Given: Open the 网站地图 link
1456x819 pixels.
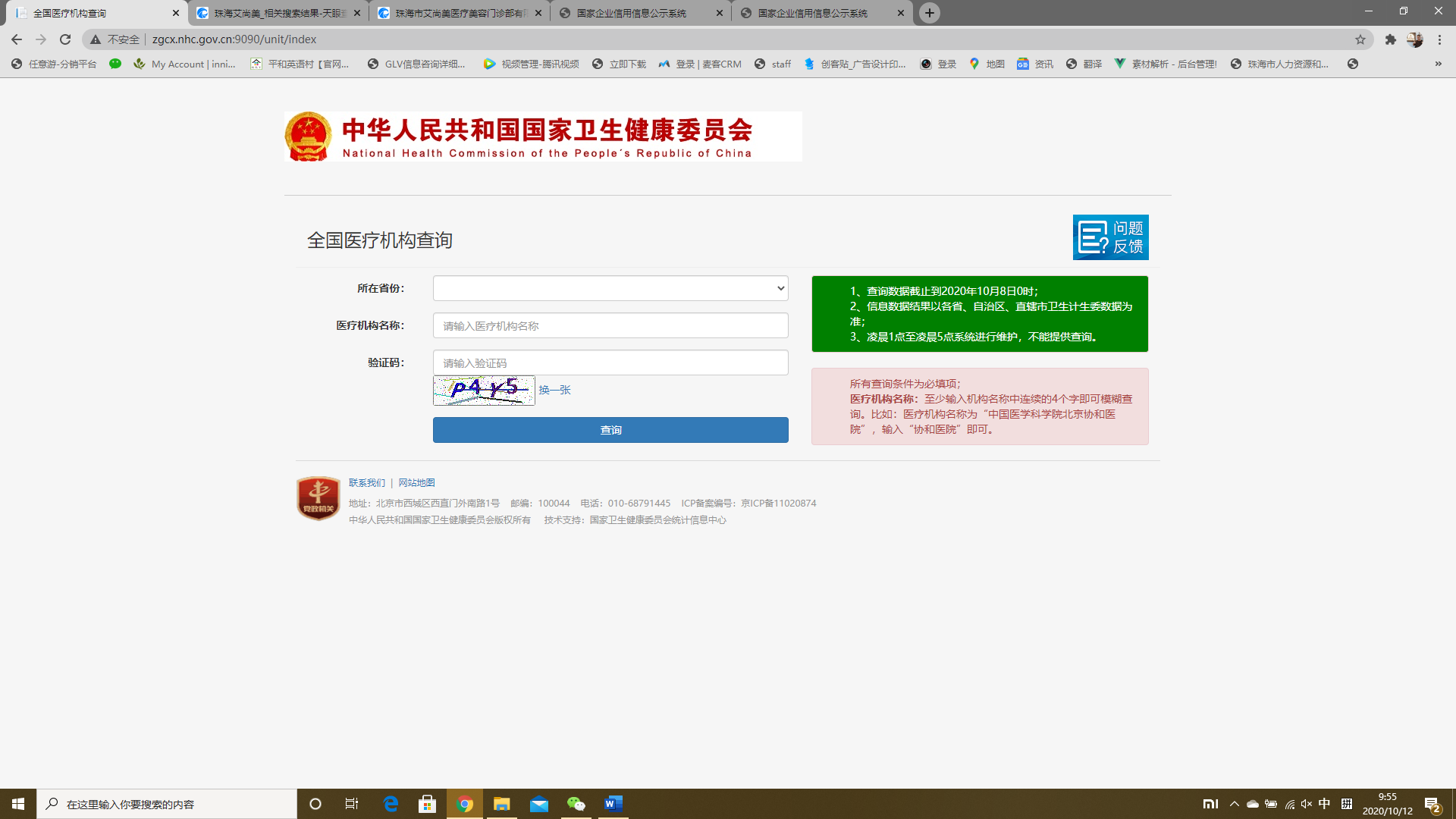Looking at the screenshot, I should (x=416, y=483).
